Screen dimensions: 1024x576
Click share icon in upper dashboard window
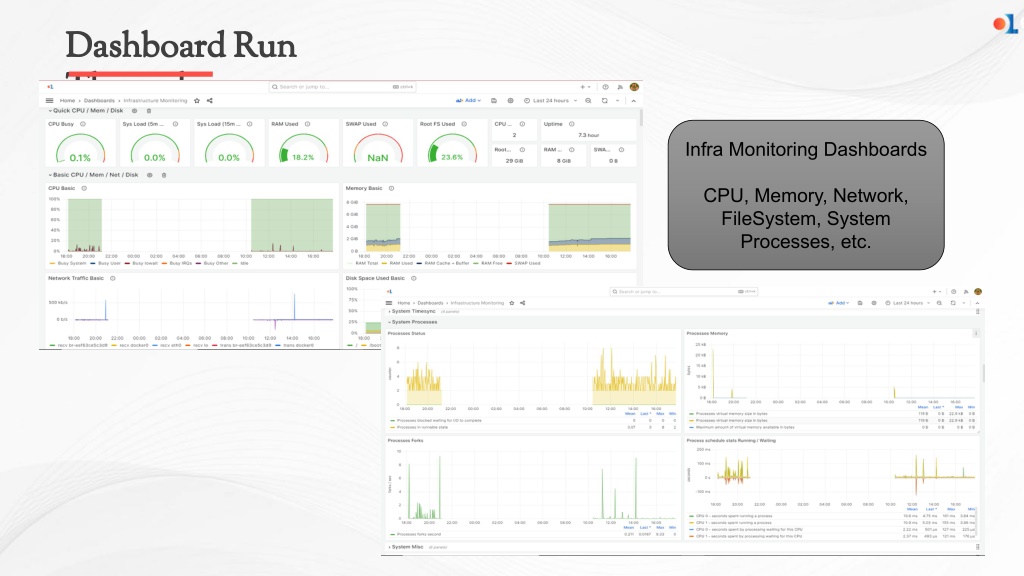click(x=210, y=101)
